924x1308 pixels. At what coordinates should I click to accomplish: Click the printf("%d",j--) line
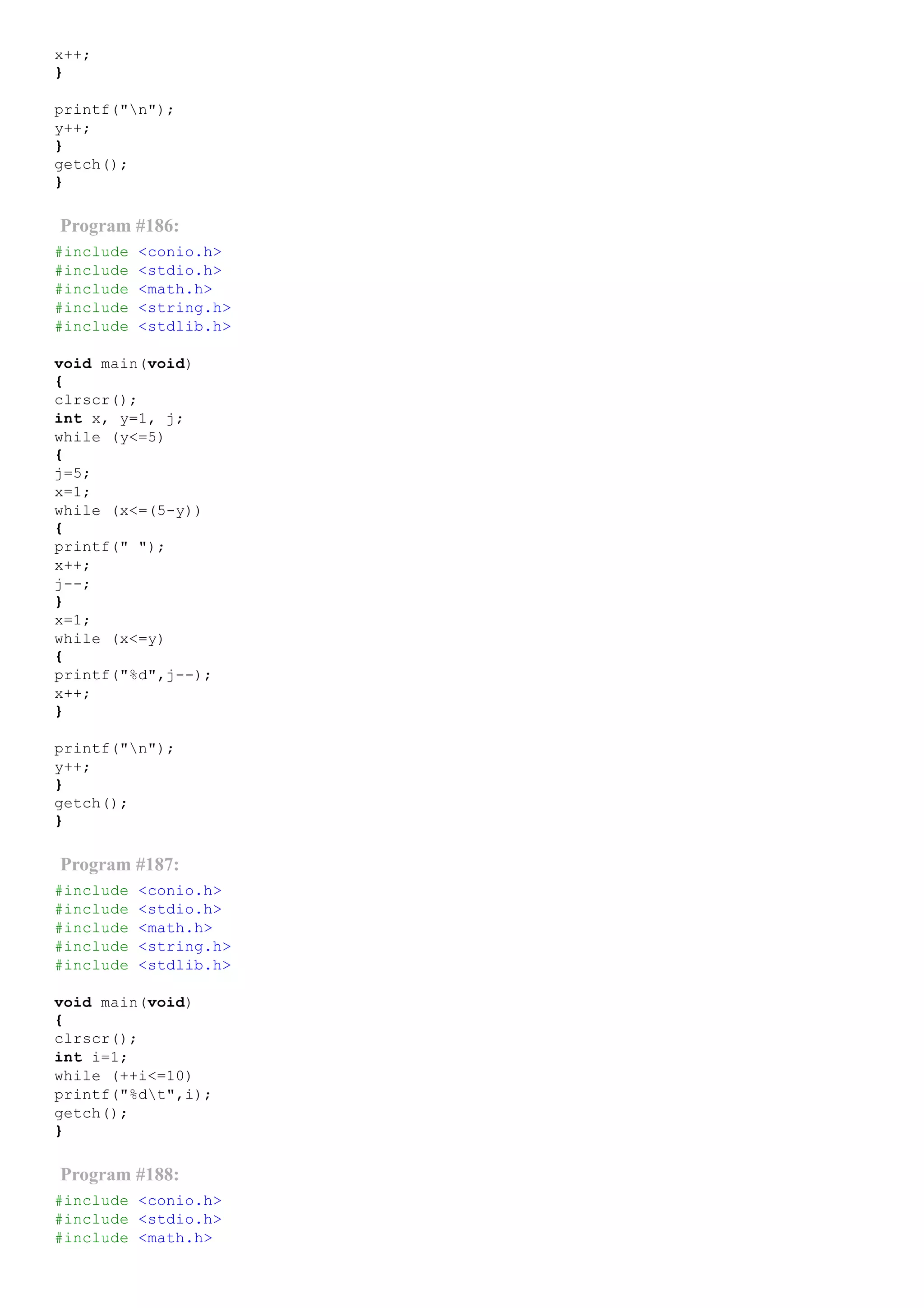(x=133, y=676)
